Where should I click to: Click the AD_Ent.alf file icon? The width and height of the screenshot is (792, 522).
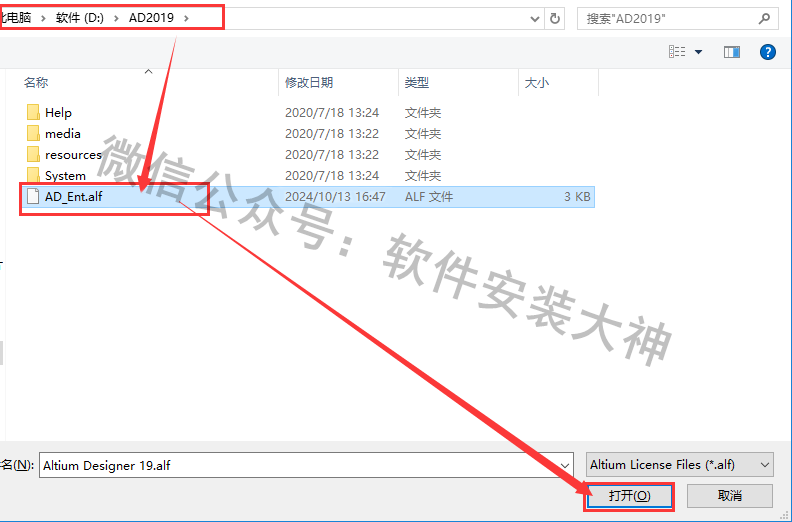click(x=33, y=196)
